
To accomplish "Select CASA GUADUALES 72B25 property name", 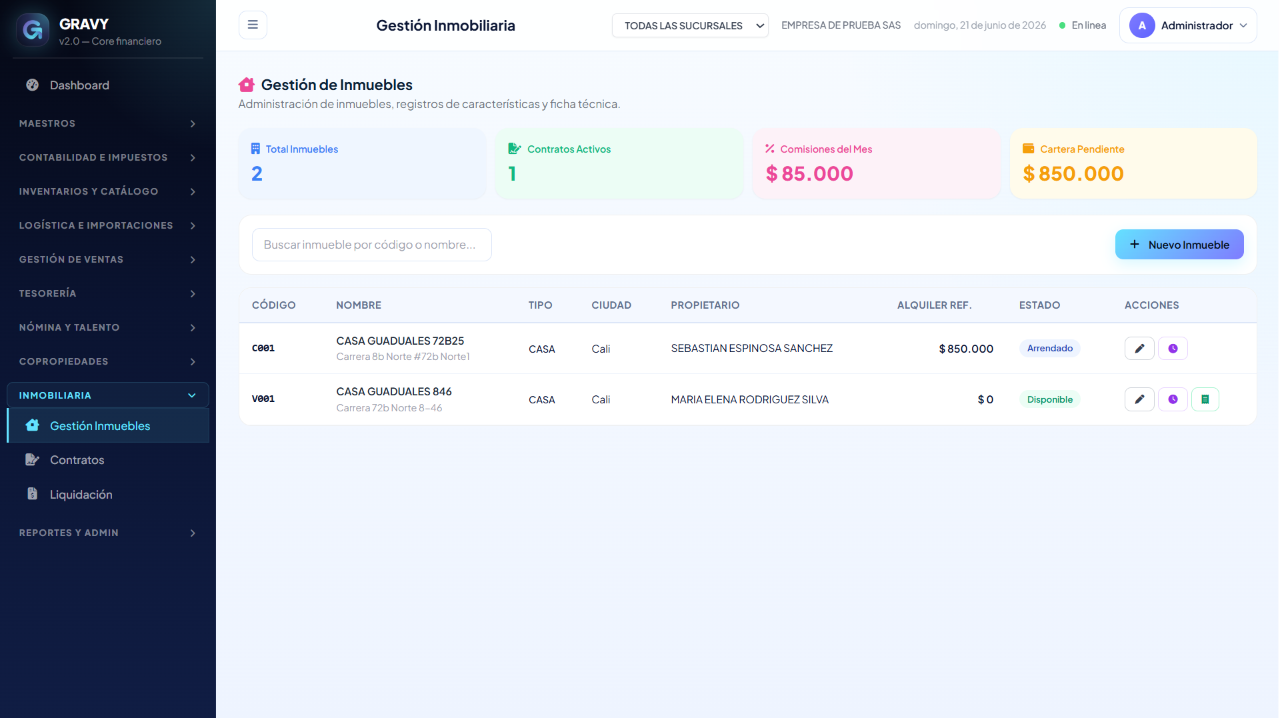I will 400,341.
